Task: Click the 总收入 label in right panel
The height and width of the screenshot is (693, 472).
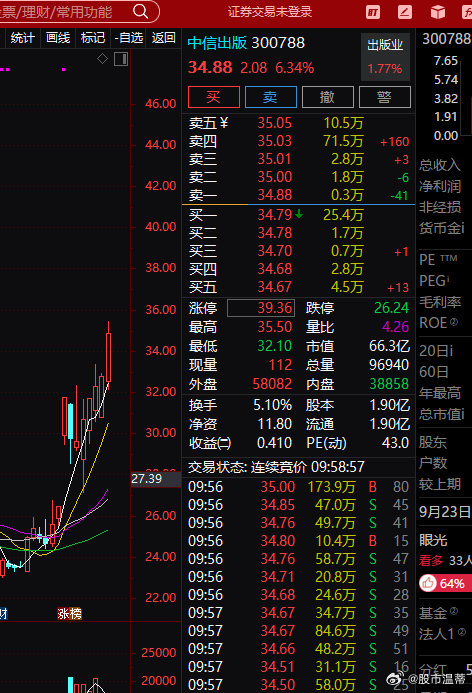Action: point(440,165)
